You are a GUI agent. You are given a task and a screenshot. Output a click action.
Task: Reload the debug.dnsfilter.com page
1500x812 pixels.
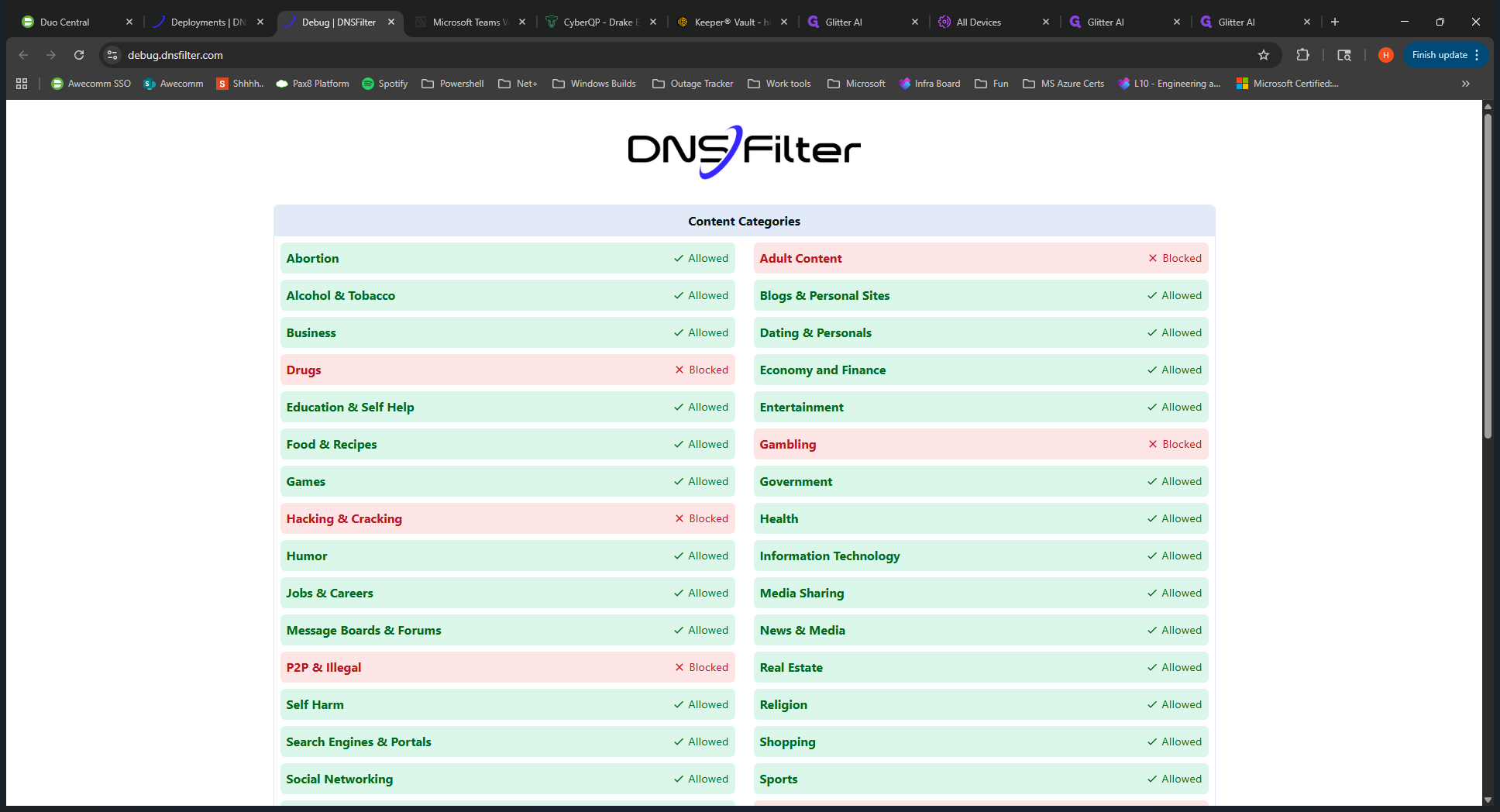79,55
